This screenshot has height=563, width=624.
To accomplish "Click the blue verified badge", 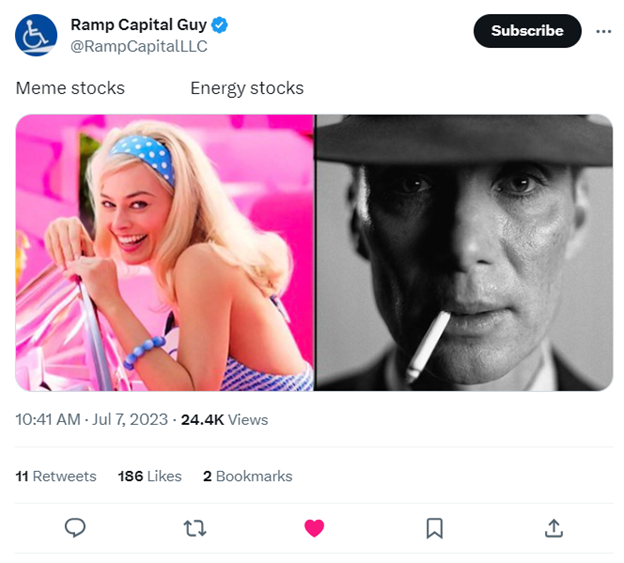I will pyautogui.click(x=218, y=25).
